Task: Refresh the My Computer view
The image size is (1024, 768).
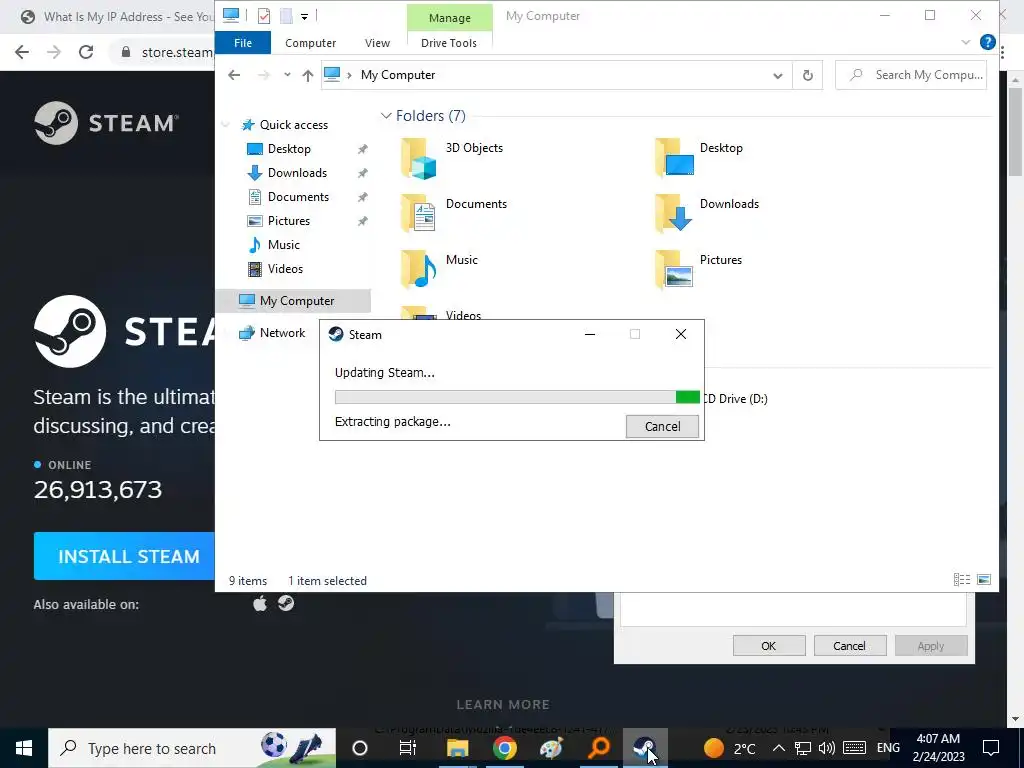Action: click(807, 75)
